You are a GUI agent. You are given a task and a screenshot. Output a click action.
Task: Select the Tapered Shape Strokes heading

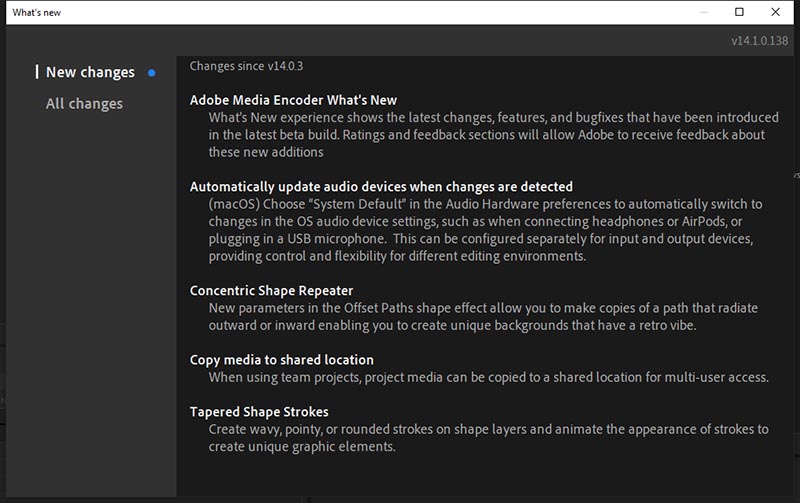(259, 412)
